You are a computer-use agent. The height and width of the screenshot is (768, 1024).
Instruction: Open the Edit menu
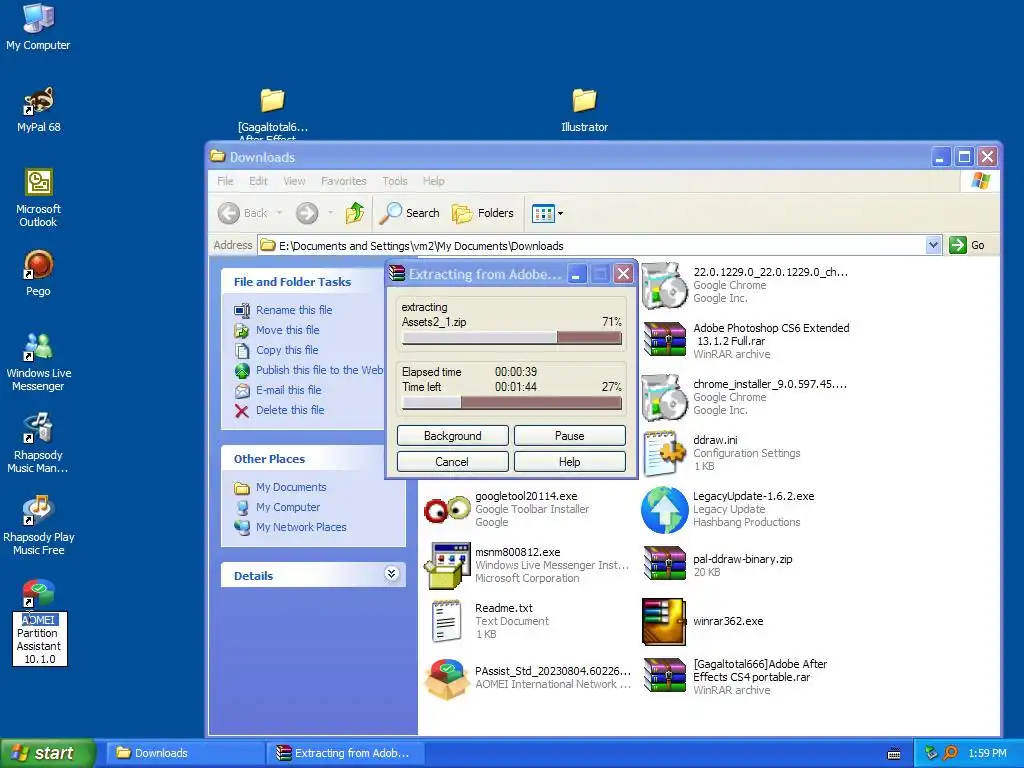[x=258, y=181]
